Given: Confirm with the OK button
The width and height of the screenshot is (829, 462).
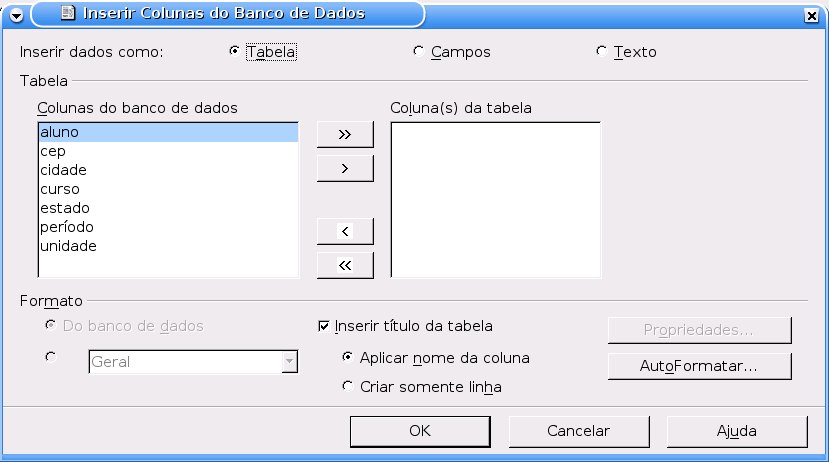Looking at the screenshot, I should [420, 431].
